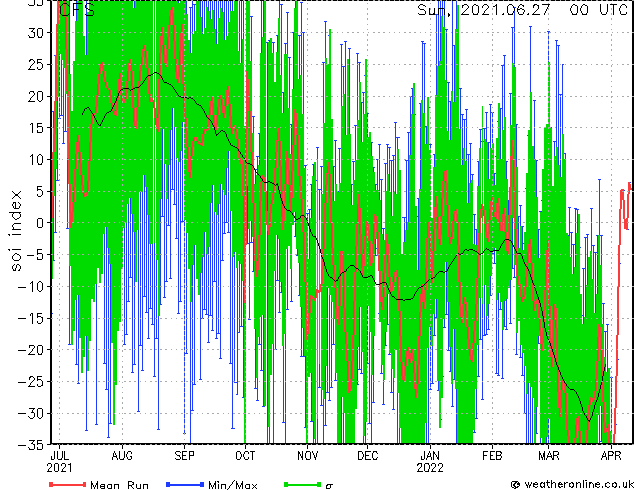Image resolution: width=634 pixels, height=490 pixels.
Task: Click the 'Mean Run' legend text
Action: click(120, 485)
